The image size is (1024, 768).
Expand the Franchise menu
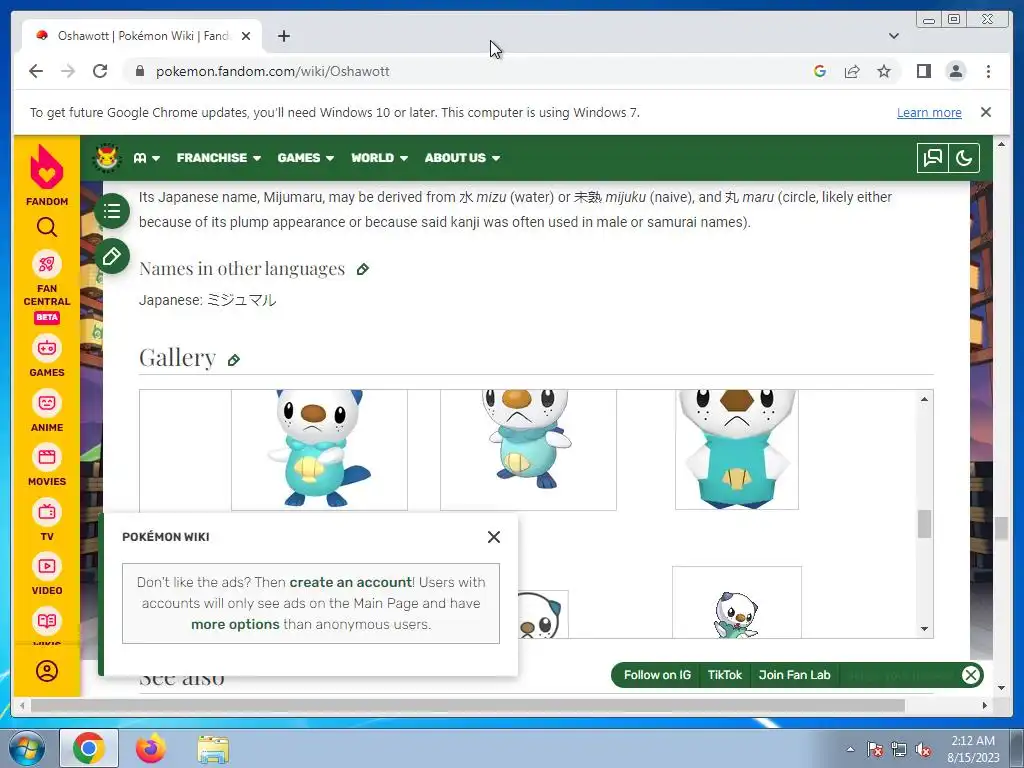tap(219, 158)
